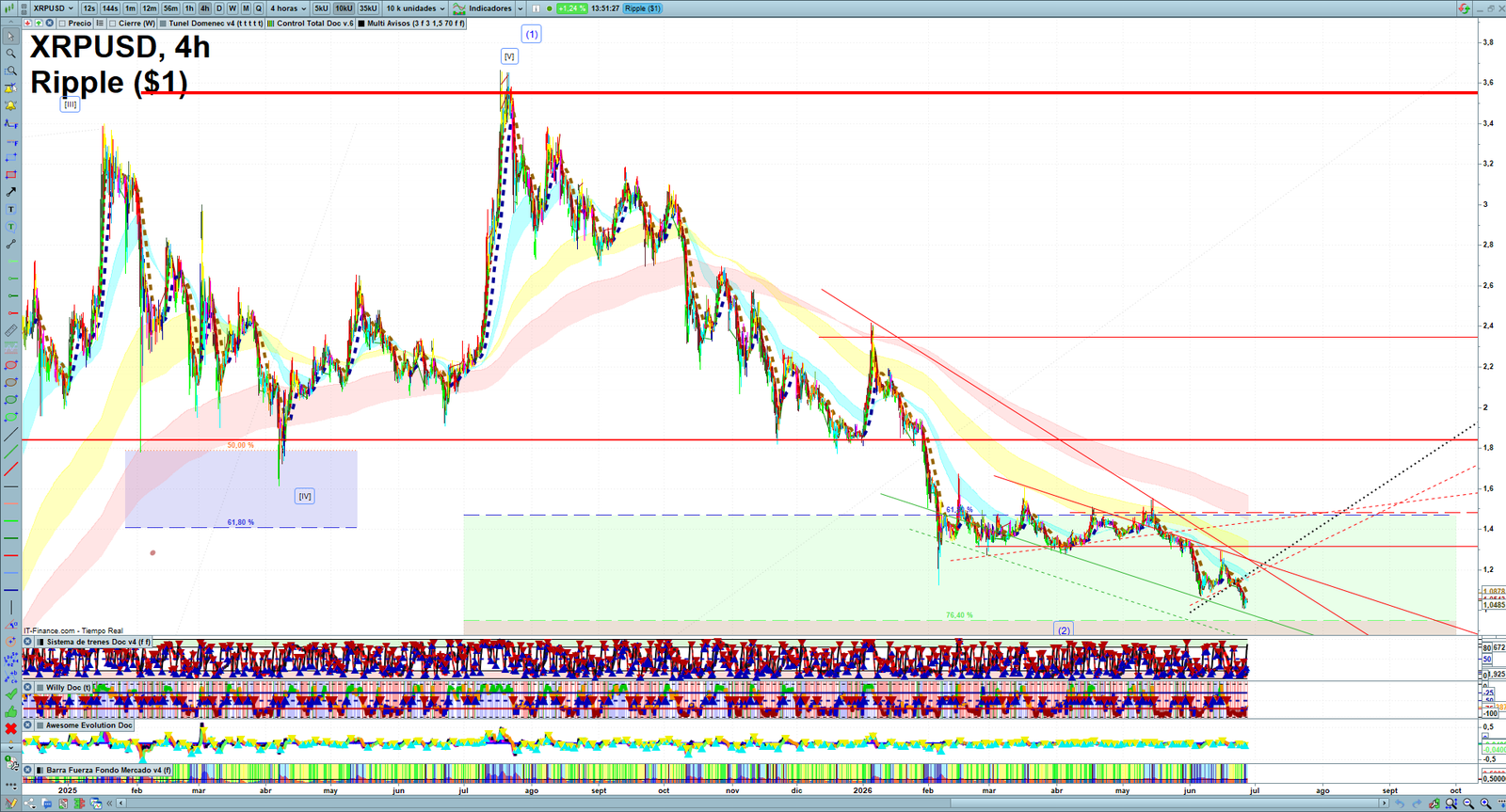1506x812 pixels.
Task: Click the green plus add icon near Precio
Action: (x=39, y=23)
